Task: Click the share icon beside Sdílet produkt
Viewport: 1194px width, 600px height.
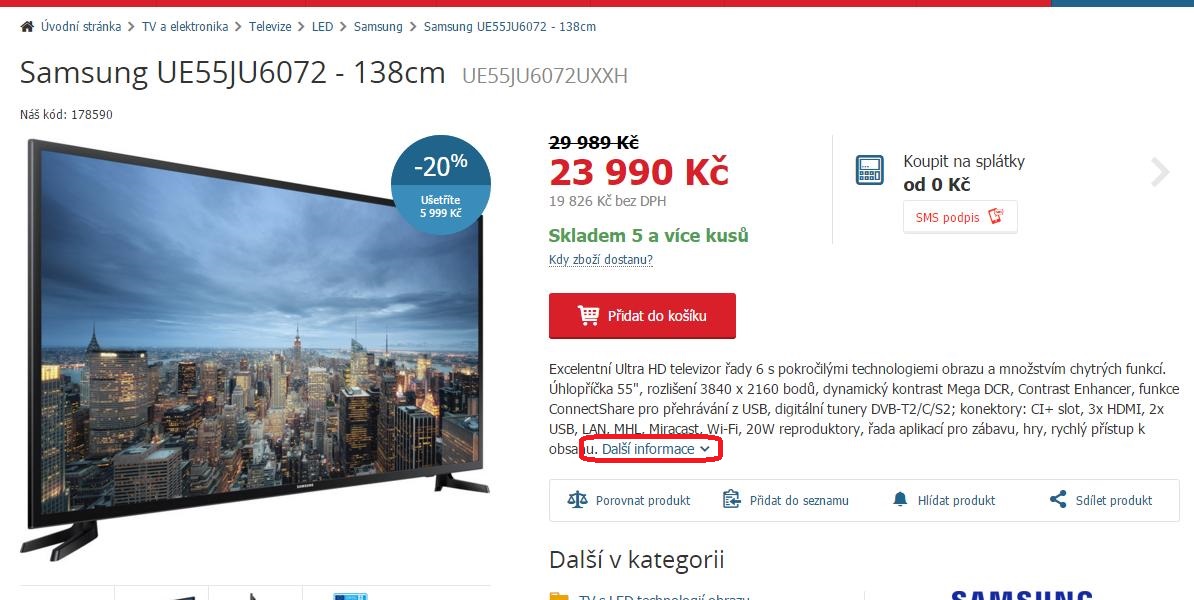Action: [x=1058, y=500]
